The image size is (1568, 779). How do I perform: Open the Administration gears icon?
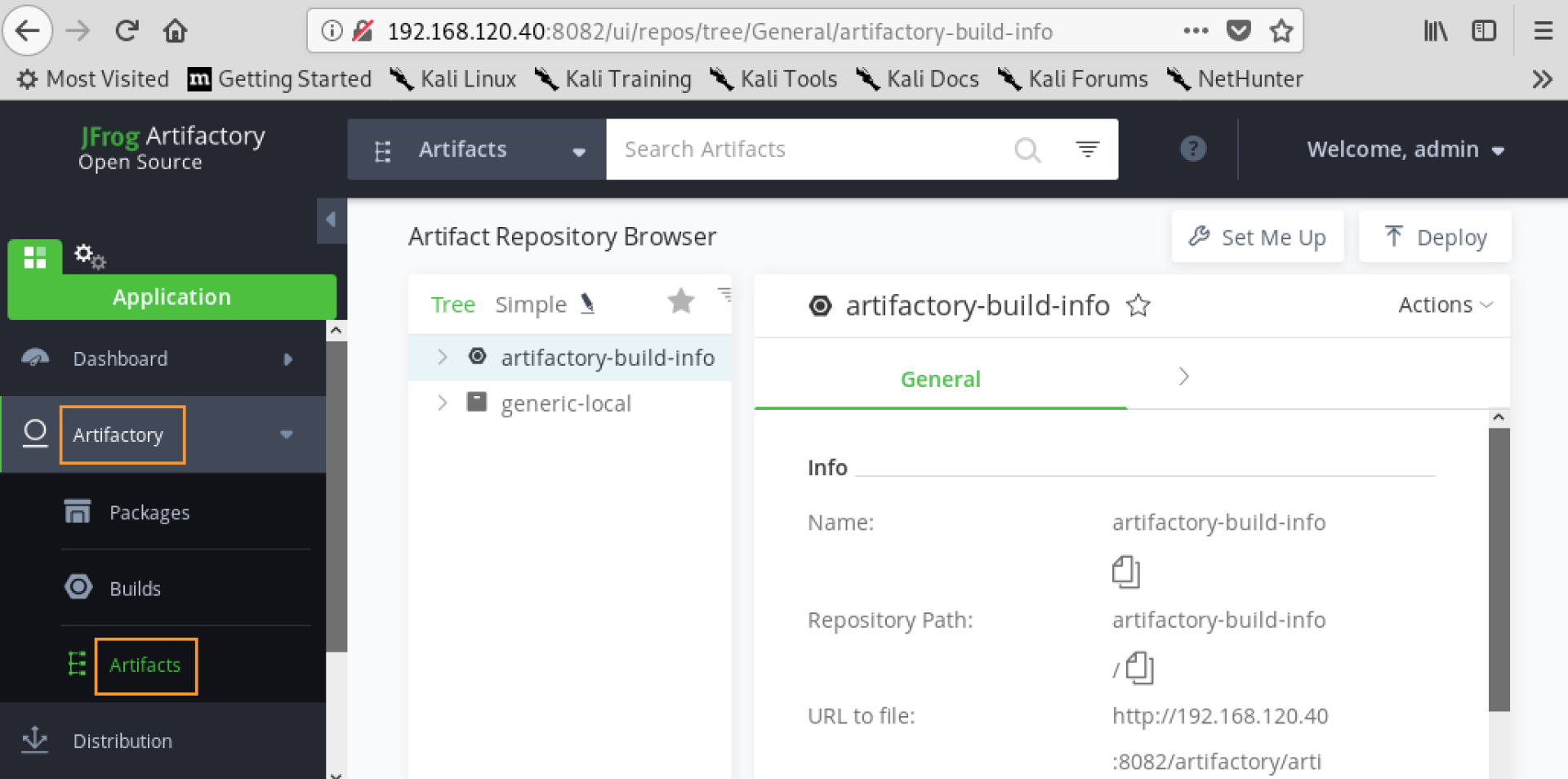point(90,256)
